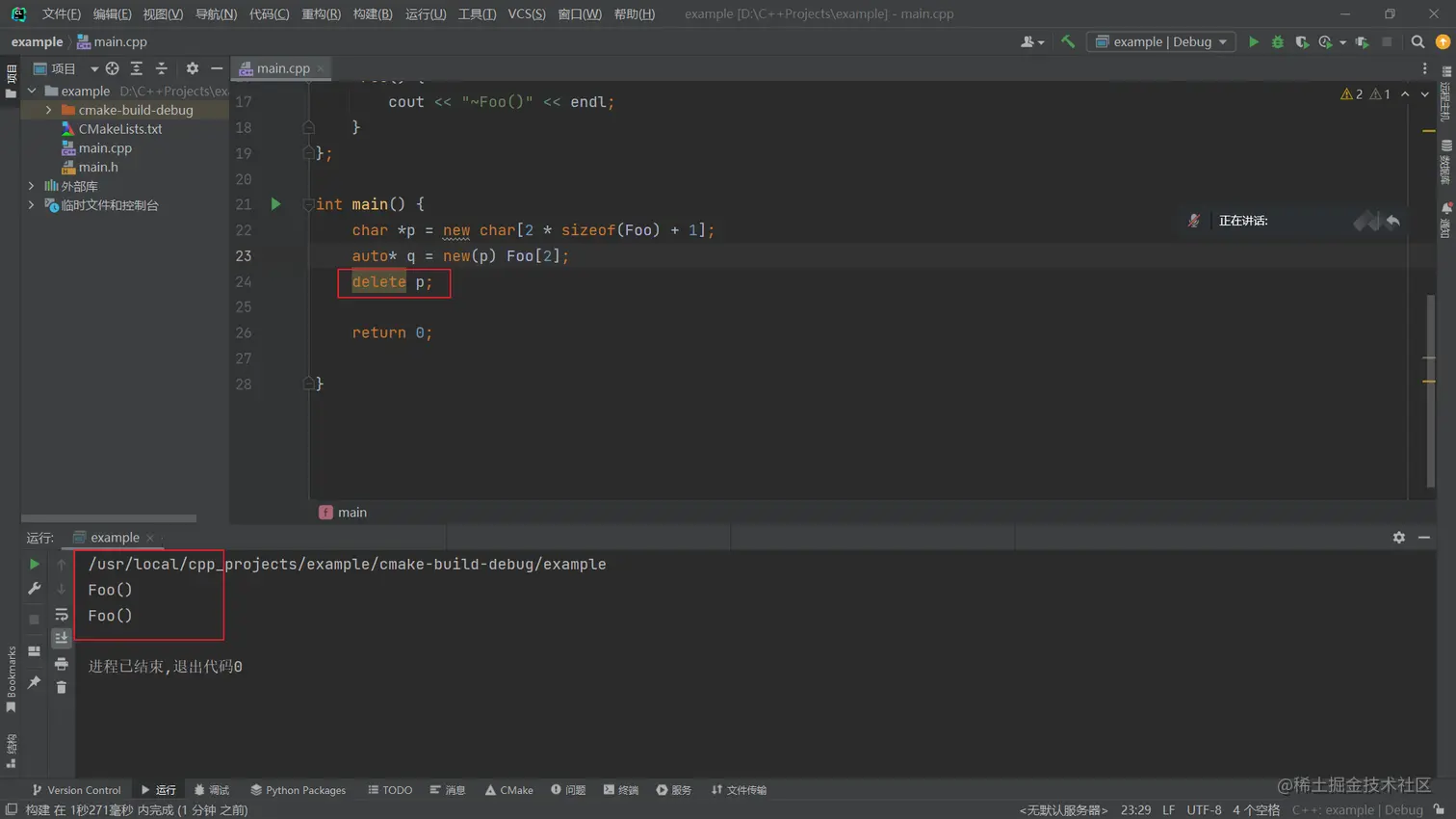1456x819 pixels.
Task: Open the TODO tool window
Action: [x=390, y=790]
